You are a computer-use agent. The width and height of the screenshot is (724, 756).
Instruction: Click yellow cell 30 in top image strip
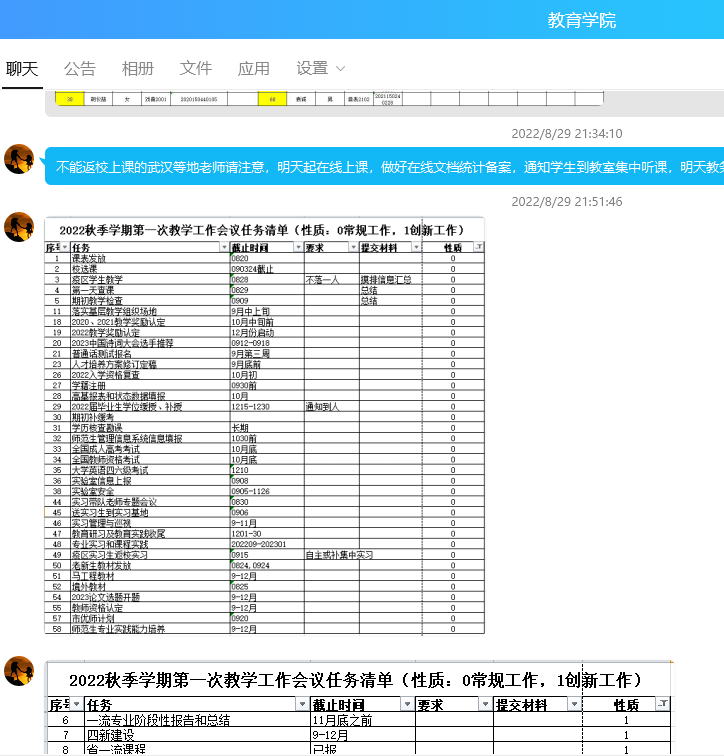click(x=69, y=99)
